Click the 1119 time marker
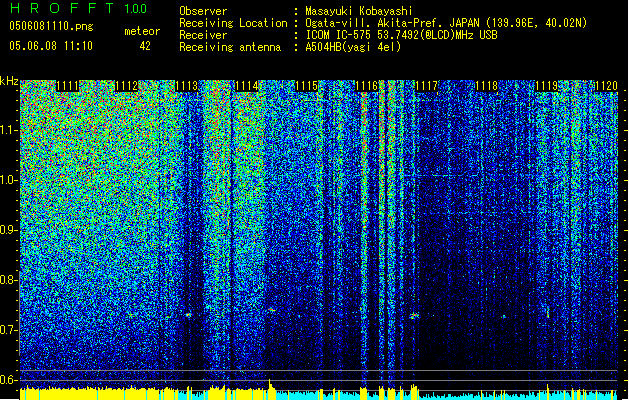This screenshot has height=400, width=629. pos(546,86)
